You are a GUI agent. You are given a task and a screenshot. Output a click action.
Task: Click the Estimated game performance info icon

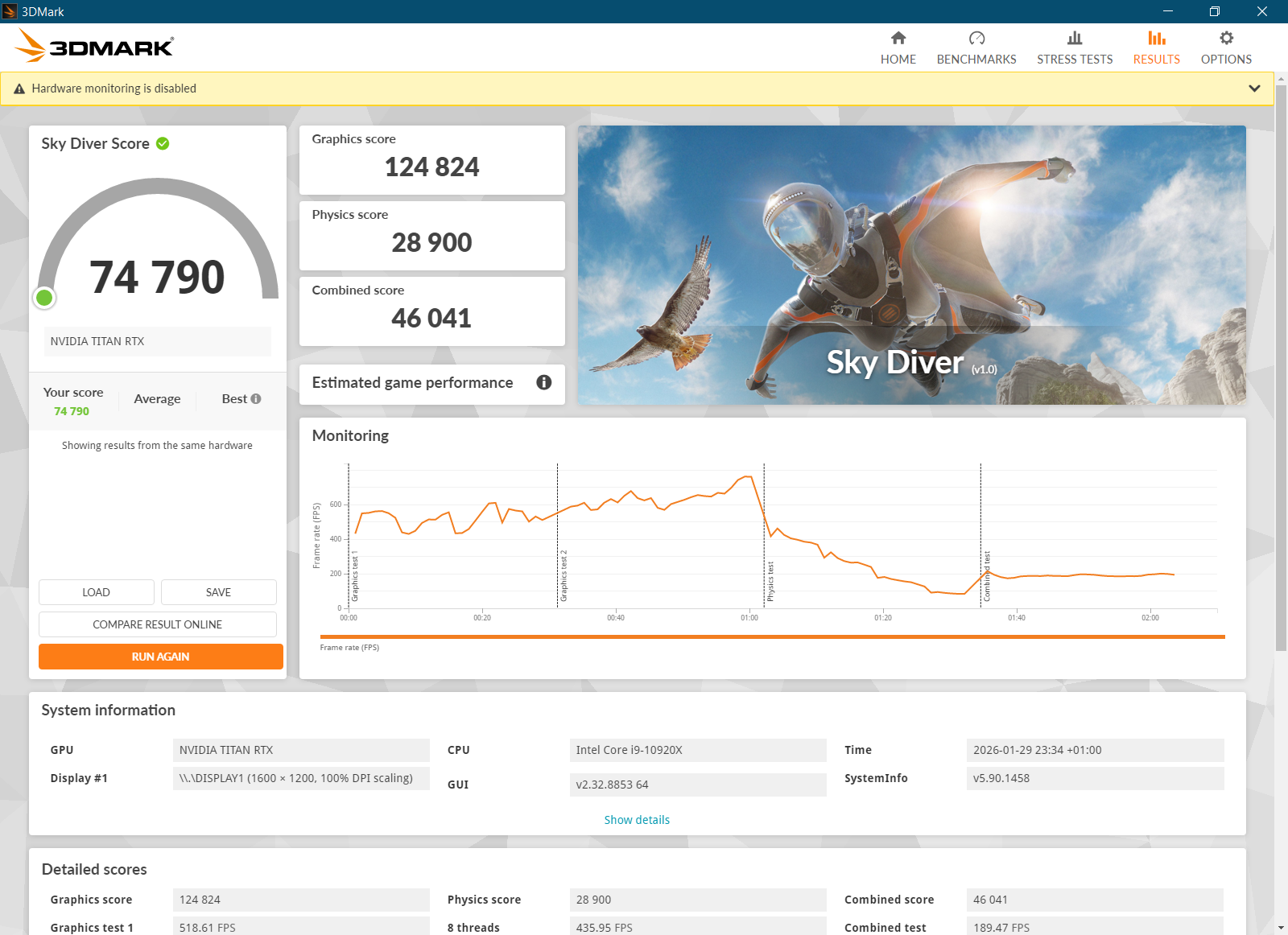click(x=544, y=382)
